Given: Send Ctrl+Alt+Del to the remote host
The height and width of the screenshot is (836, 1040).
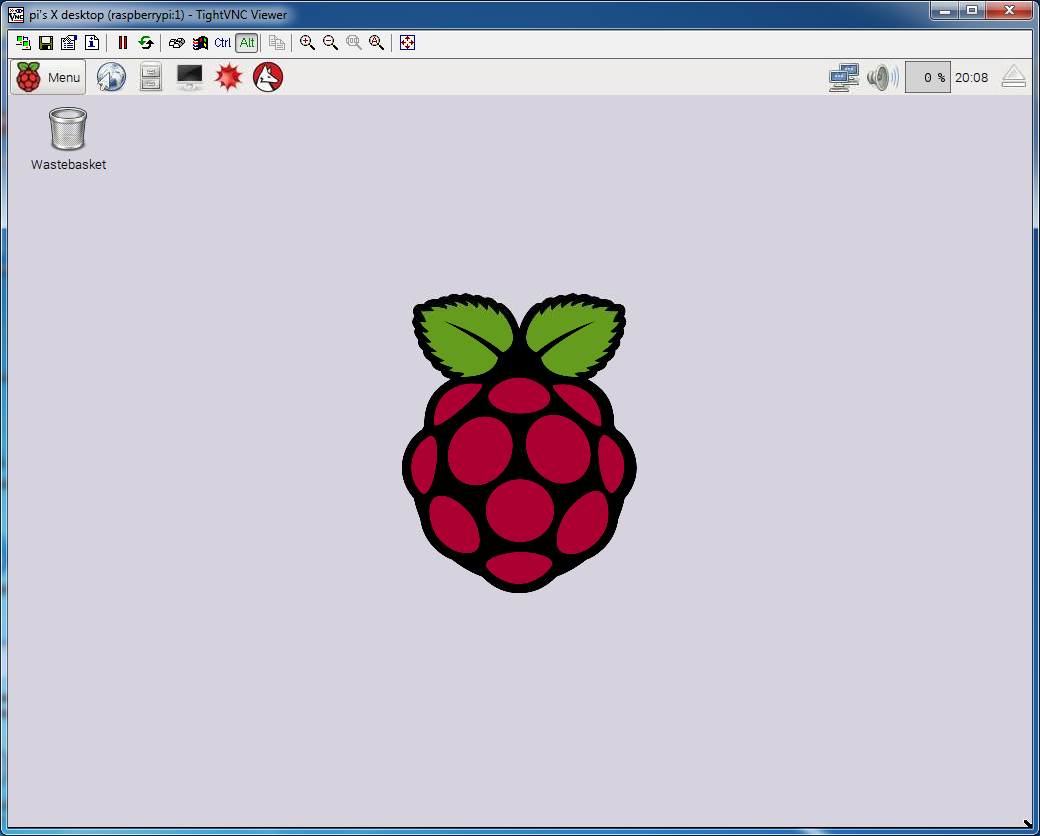Looking at the screenshot, I should pyautogui.click(x=176, y=43).
